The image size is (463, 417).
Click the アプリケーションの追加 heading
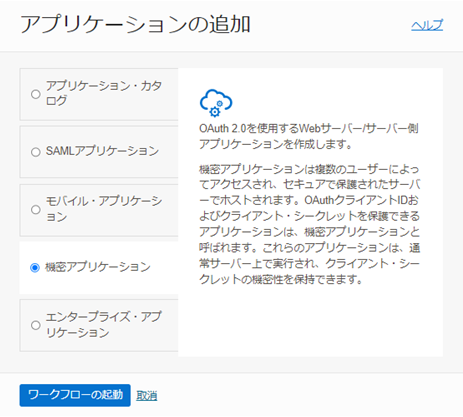[x=135, y=25]
